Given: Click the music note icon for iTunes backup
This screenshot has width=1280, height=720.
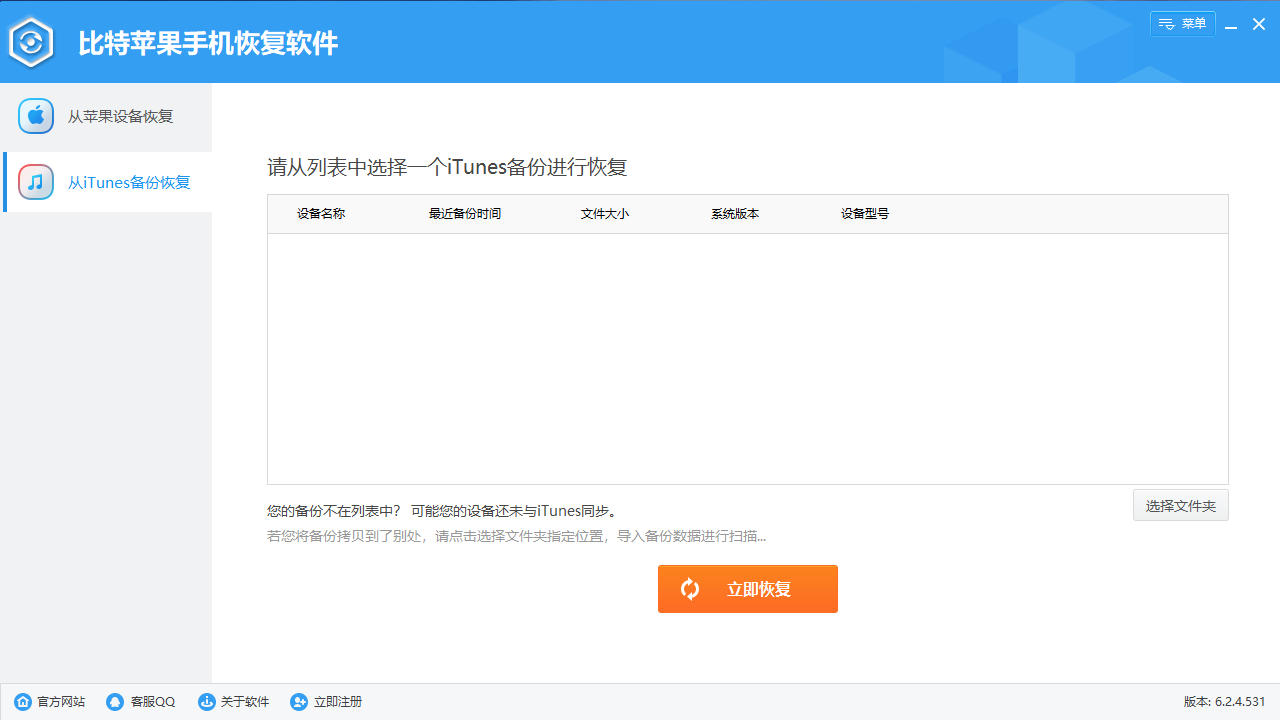Looking at the screenshot, I should pyautogui.click(x=36, y=182).
